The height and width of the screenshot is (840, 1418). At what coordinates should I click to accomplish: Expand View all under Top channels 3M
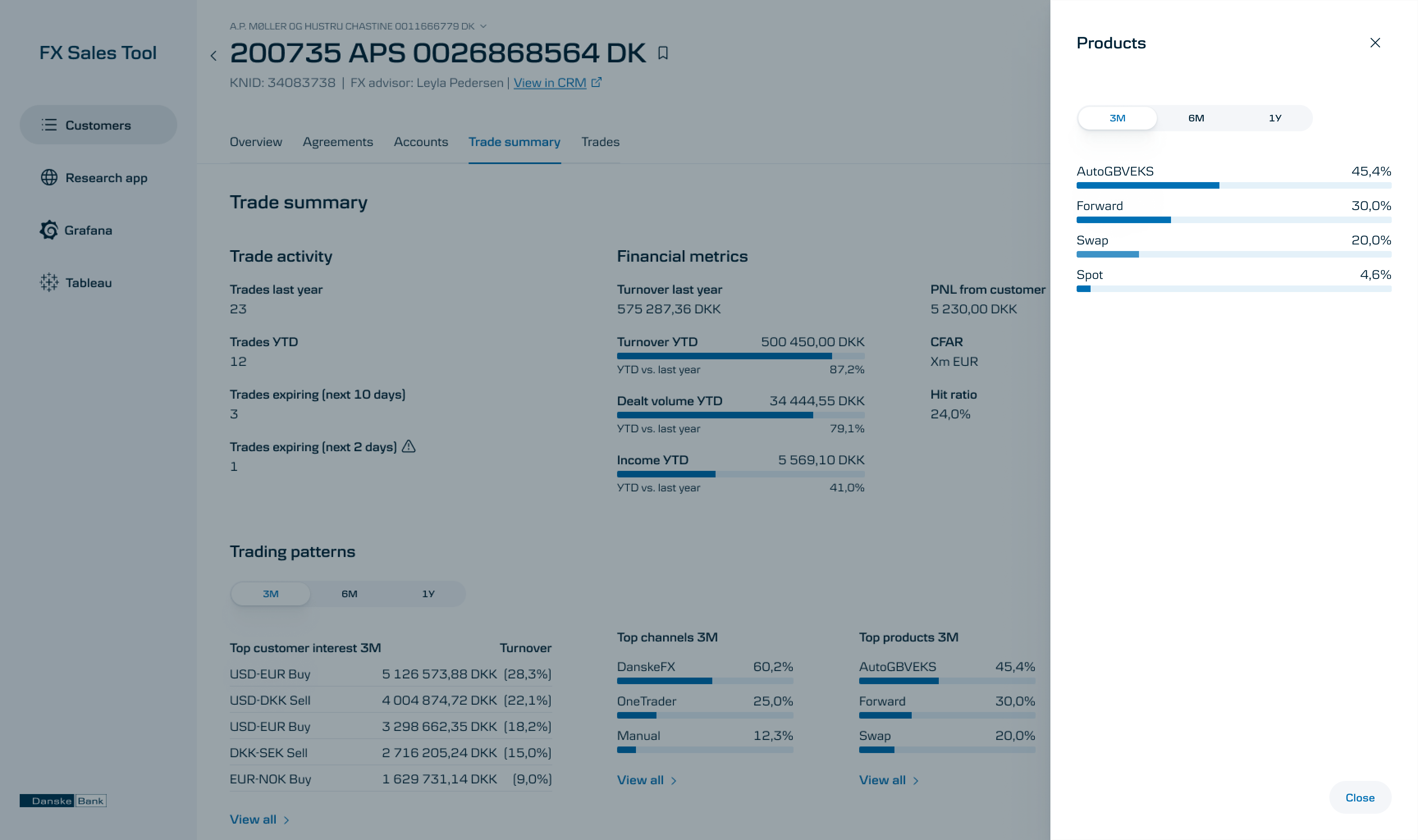647,780
